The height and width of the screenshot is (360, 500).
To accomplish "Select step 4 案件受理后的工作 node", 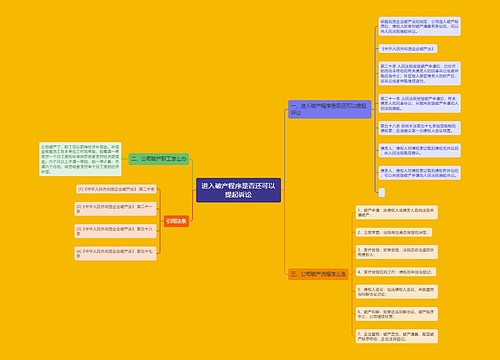I will 396,272.
